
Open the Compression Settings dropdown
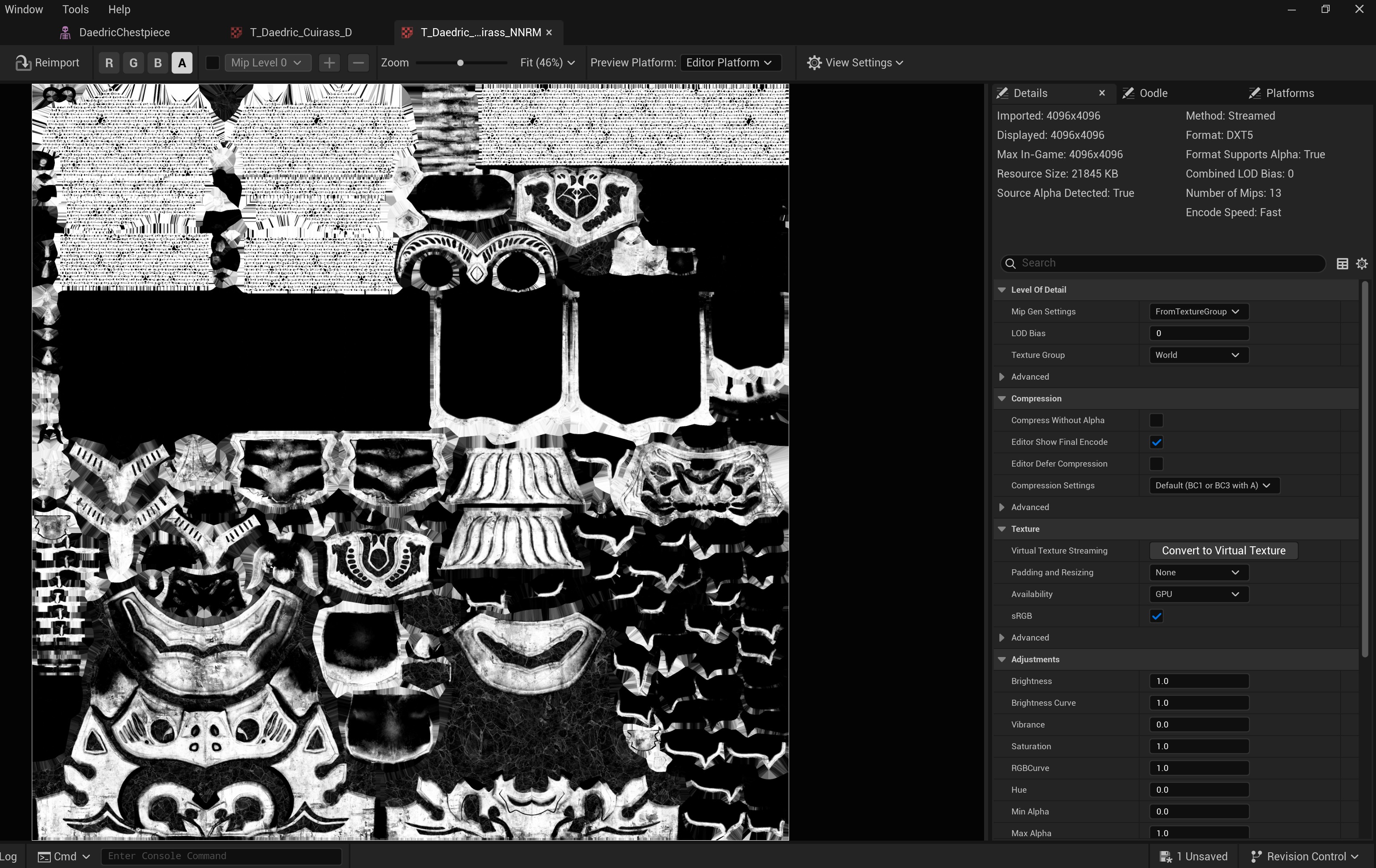tap(1214, 486)
